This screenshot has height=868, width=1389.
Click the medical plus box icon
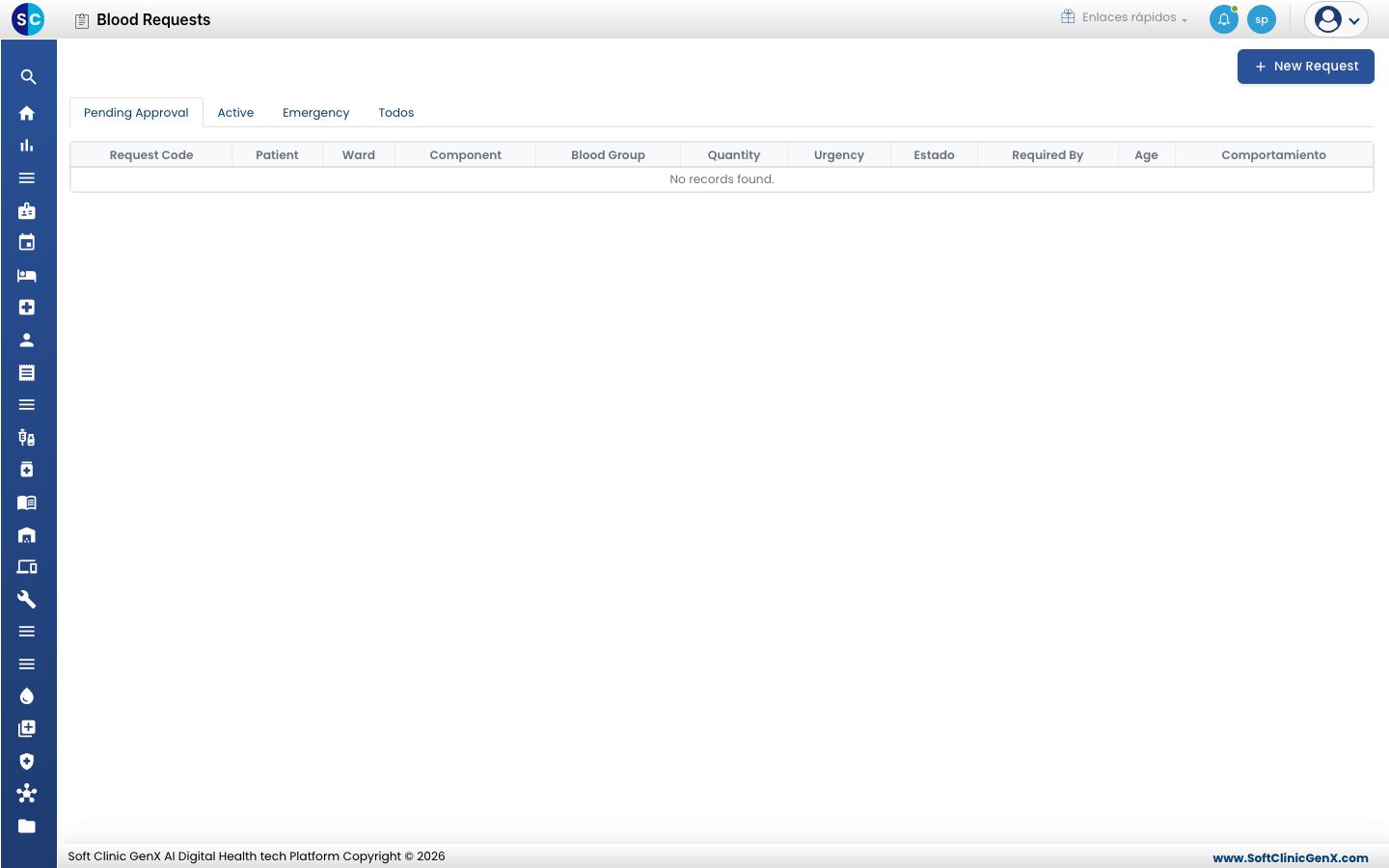pyautogui.click(x=27, y=308)
